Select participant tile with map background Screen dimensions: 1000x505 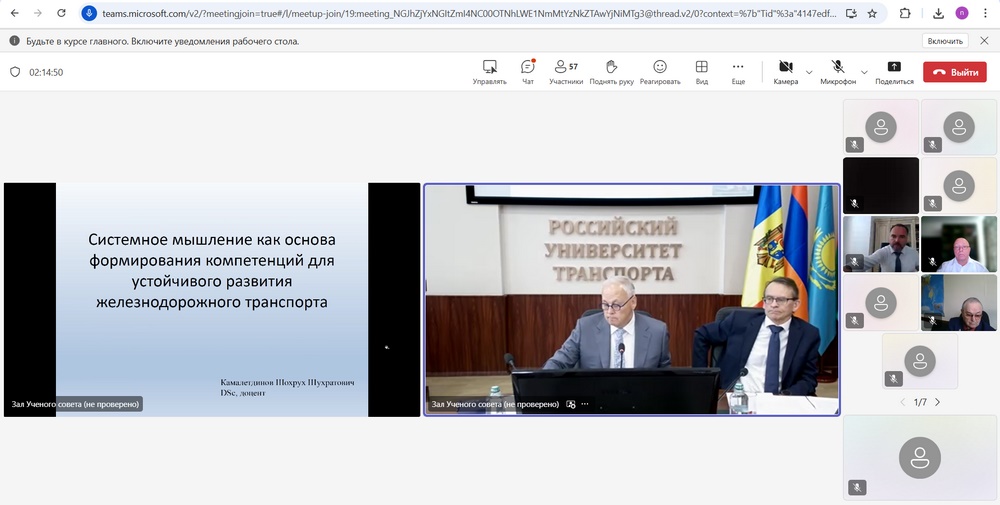959,303
